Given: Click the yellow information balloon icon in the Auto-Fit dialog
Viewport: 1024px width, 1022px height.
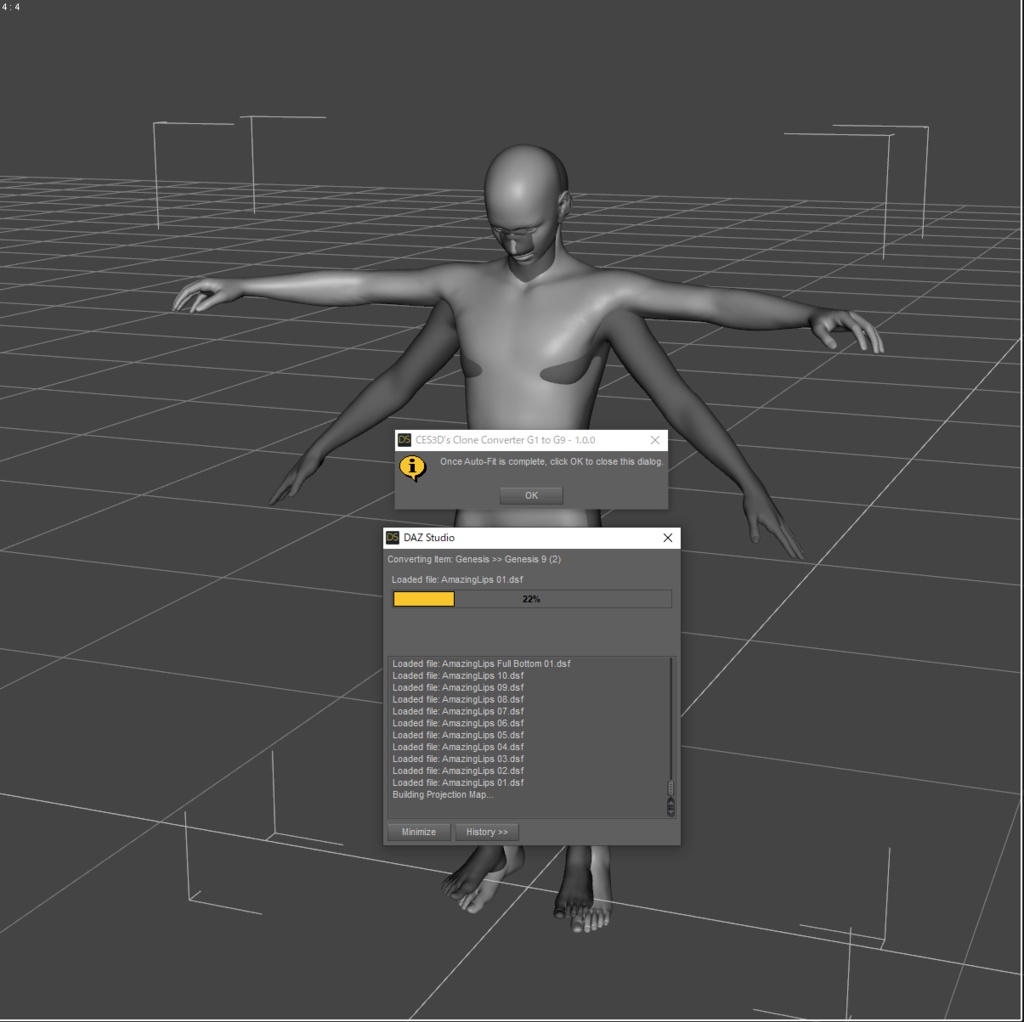Looking at the screenshot, I should point(413,464).
